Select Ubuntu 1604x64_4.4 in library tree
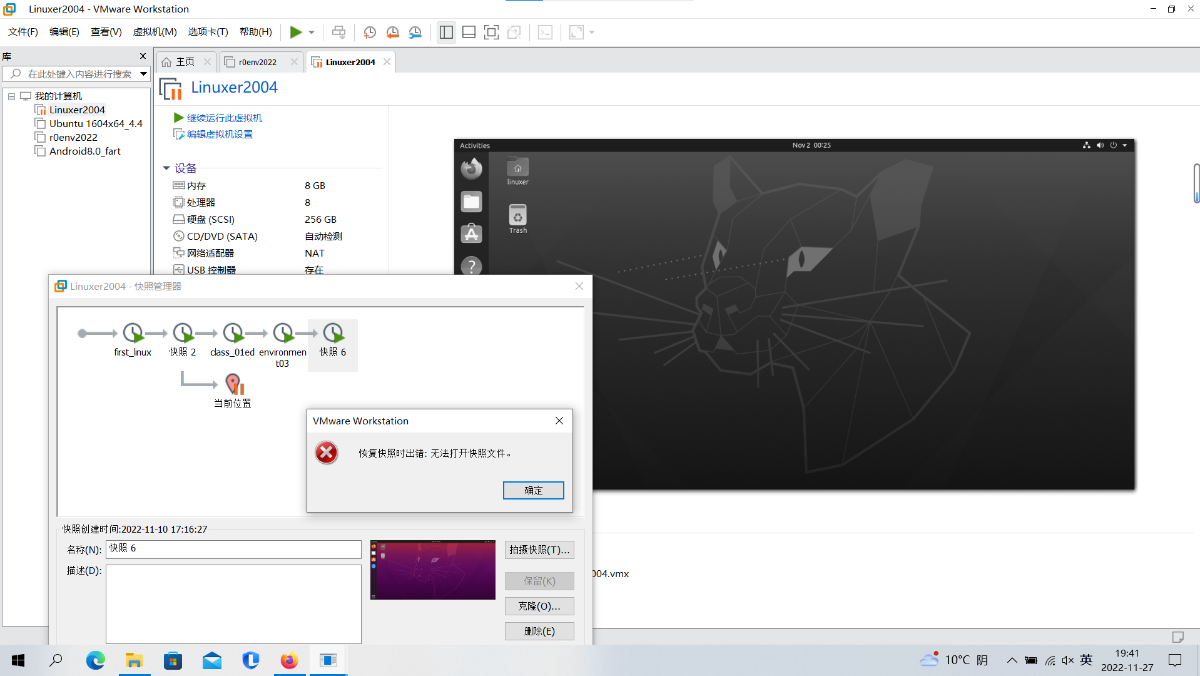The image size is (1200, 676). [x=96, y=124]
